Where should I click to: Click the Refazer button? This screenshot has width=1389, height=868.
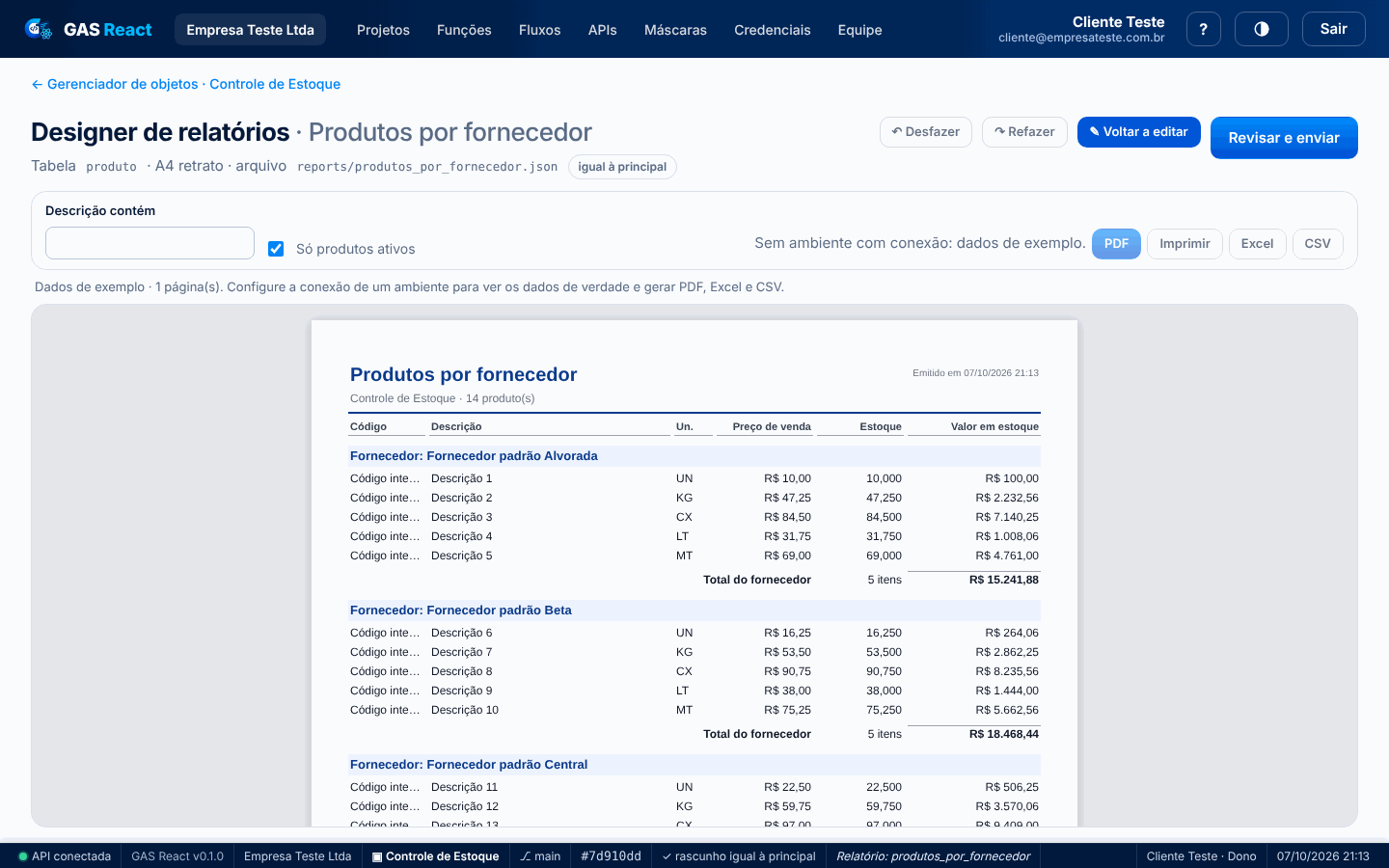coord(1024,132)
